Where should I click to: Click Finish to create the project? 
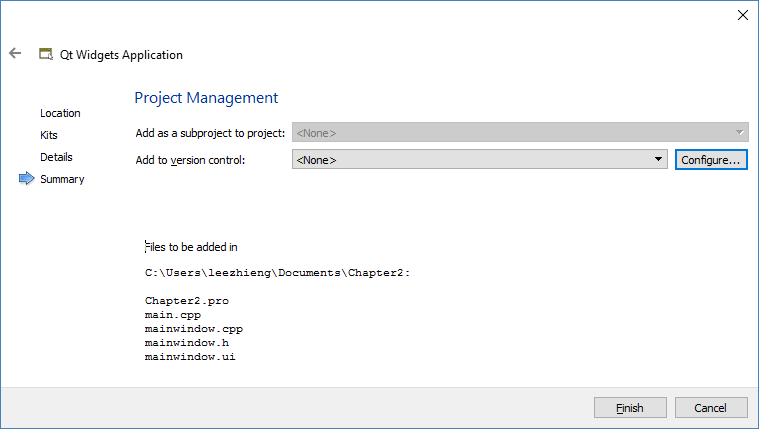(630, 408)
